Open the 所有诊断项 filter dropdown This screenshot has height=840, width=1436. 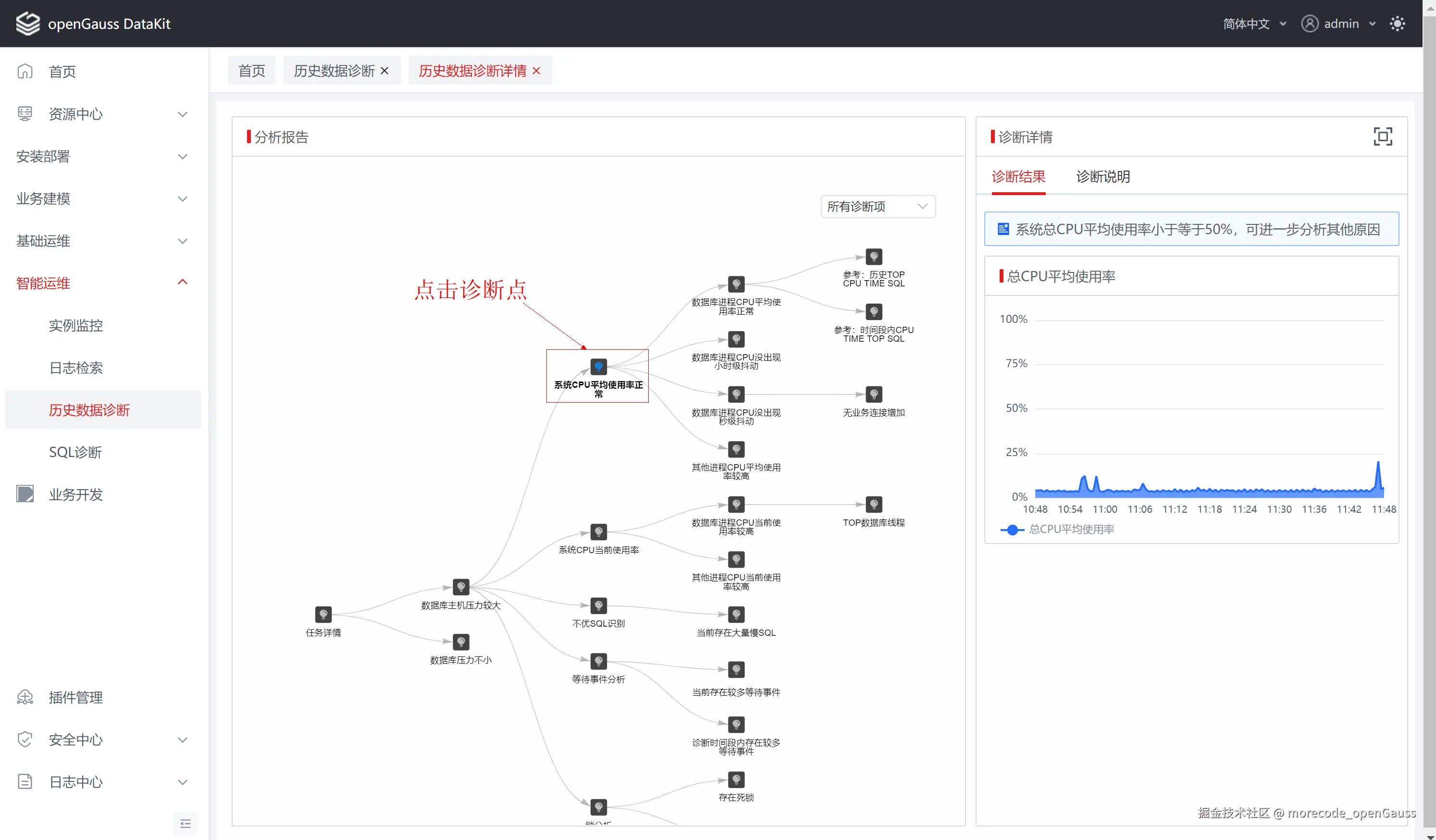pos(878,206)
